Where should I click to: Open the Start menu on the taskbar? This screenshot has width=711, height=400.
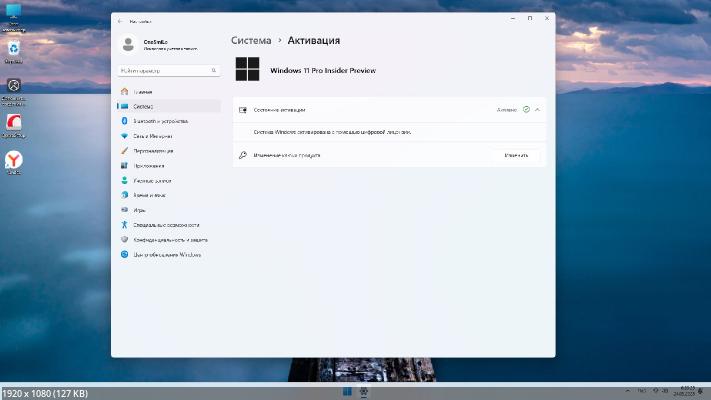tap(347, 391)
